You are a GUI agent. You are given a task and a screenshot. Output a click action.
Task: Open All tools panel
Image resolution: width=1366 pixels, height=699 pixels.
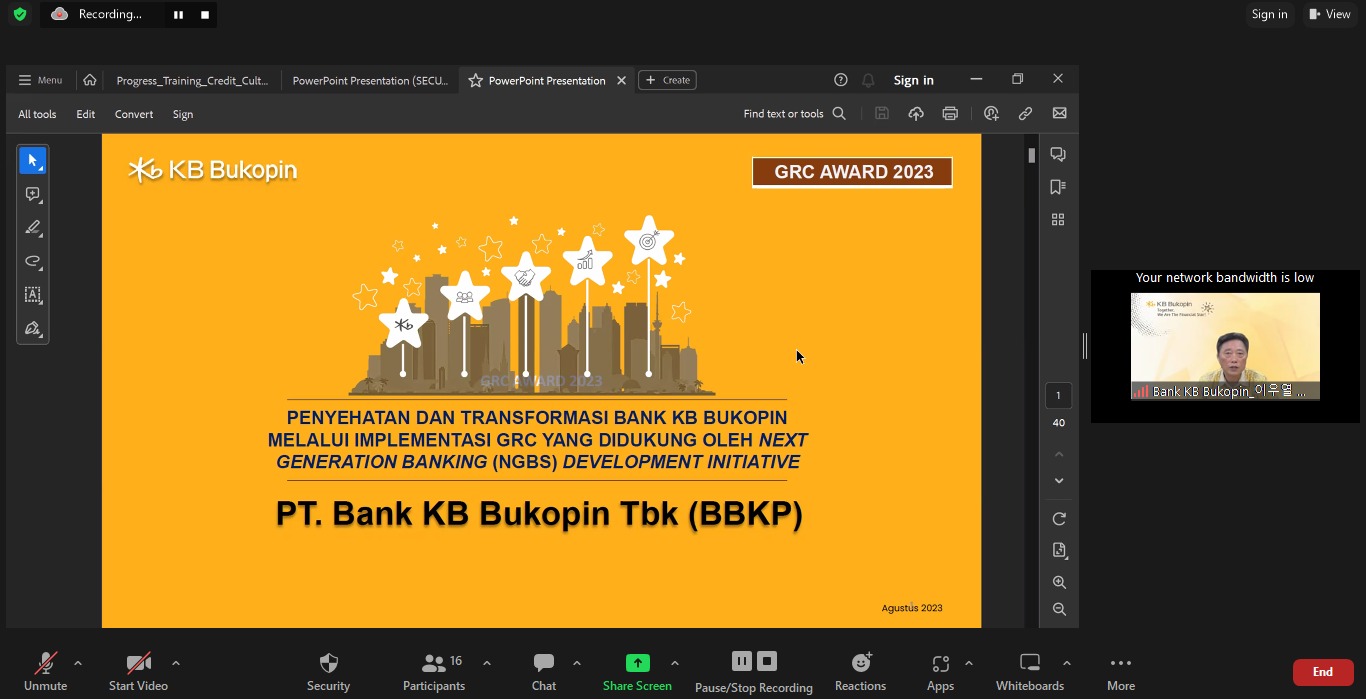click(37, 114)
